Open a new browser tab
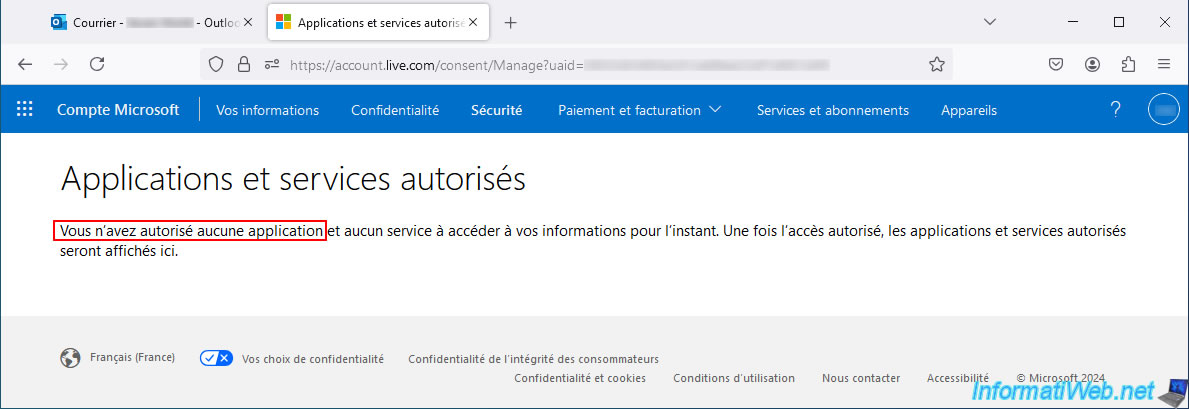 coord(510,23)
